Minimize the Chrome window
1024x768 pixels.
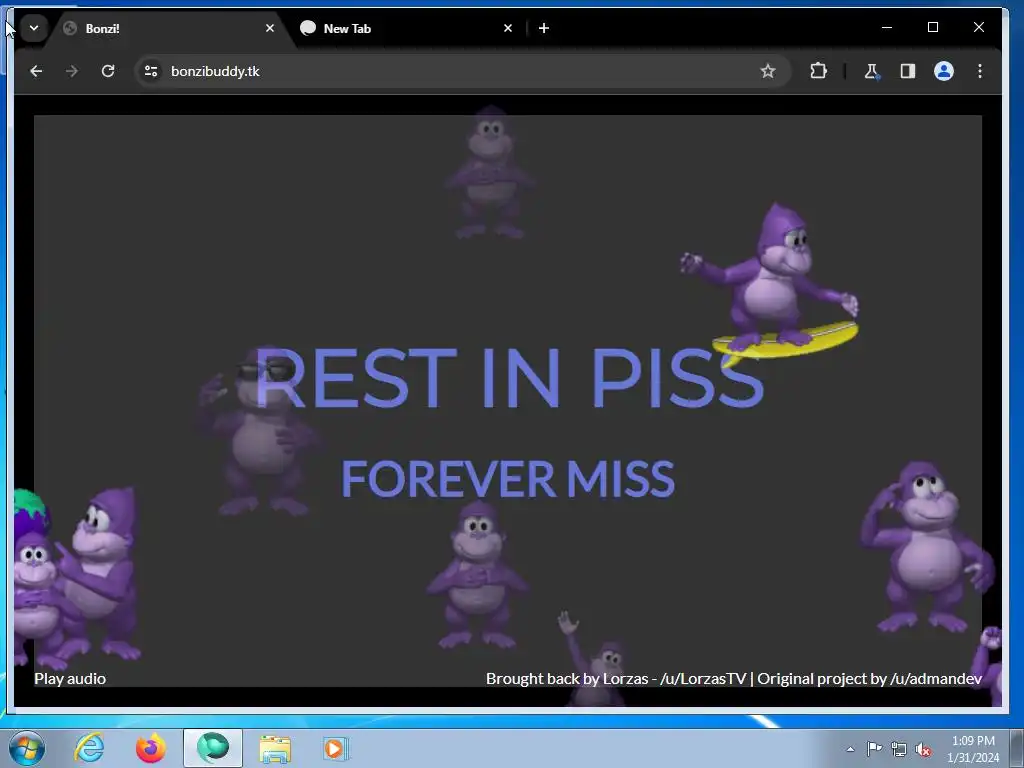pos(887,27)
